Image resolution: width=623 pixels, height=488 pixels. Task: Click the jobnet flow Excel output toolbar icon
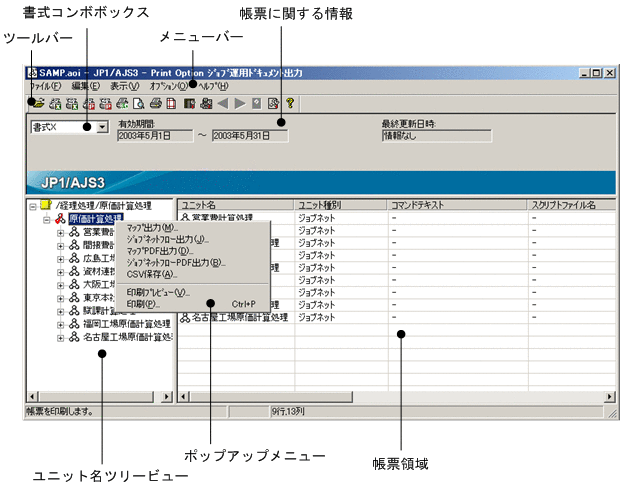coord(72,104)
